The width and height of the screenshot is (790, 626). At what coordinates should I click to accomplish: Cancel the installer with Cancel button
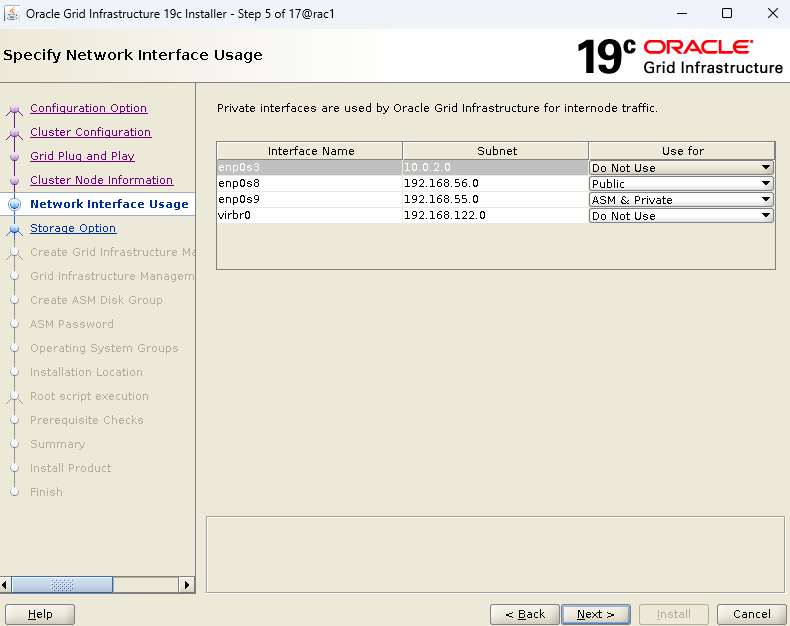coord(751,614)
